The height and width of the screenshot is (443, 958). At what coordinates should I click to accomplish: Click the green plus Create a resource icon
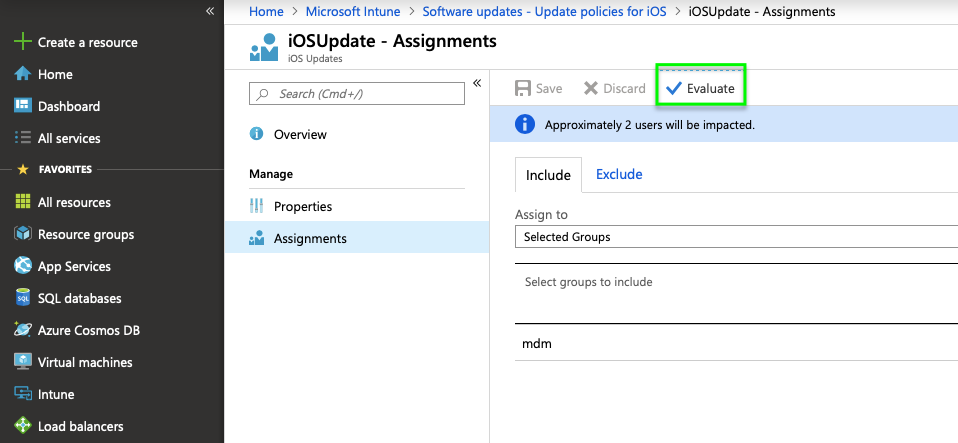(23, 42)
